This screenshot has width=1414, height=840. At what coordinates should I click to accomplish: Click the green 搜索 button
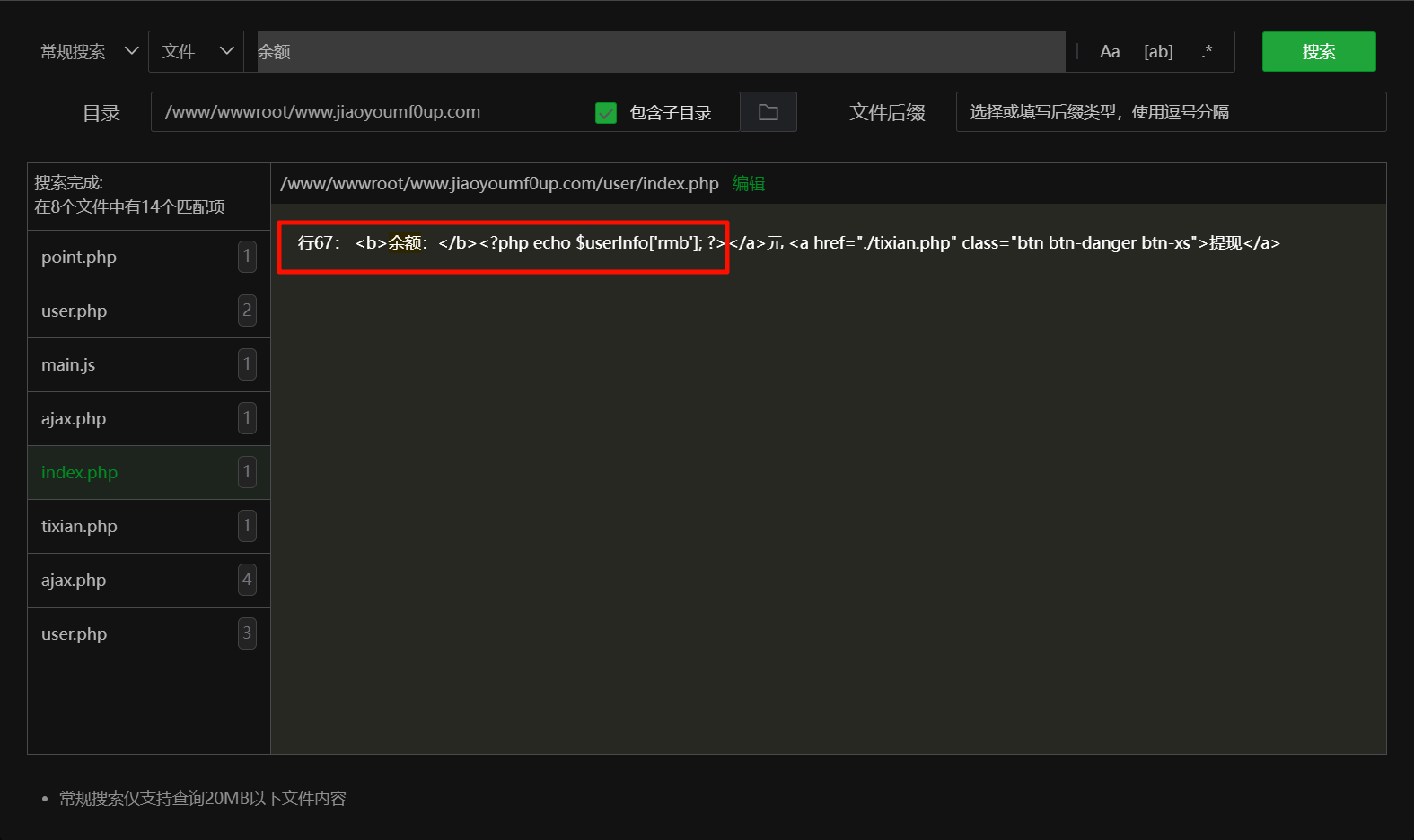(x=1318, y=52)
